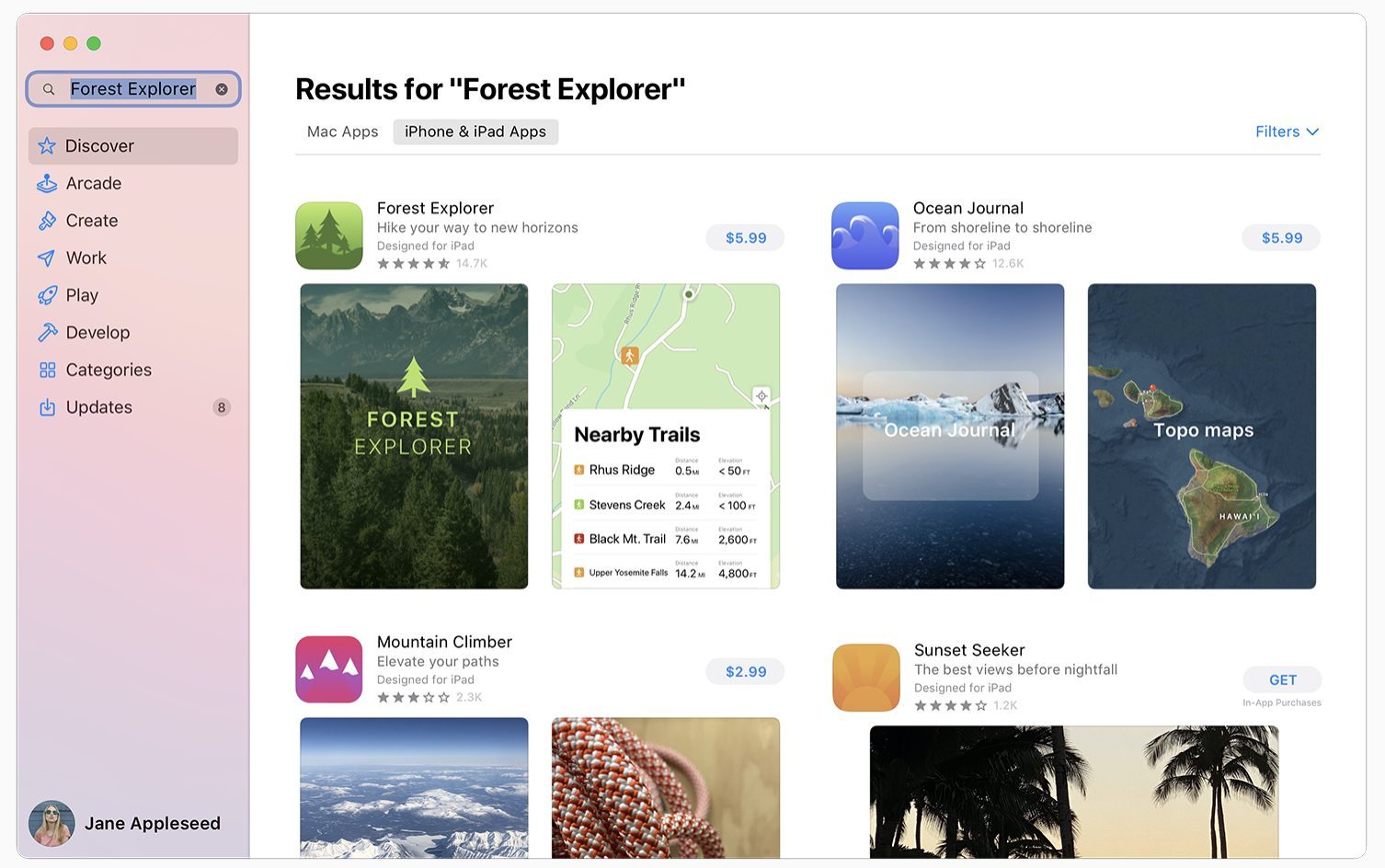Browse Categories in the sidebar
This screenshot has width=1385, height=868.
pyautogui.click(x=132, y=370)
